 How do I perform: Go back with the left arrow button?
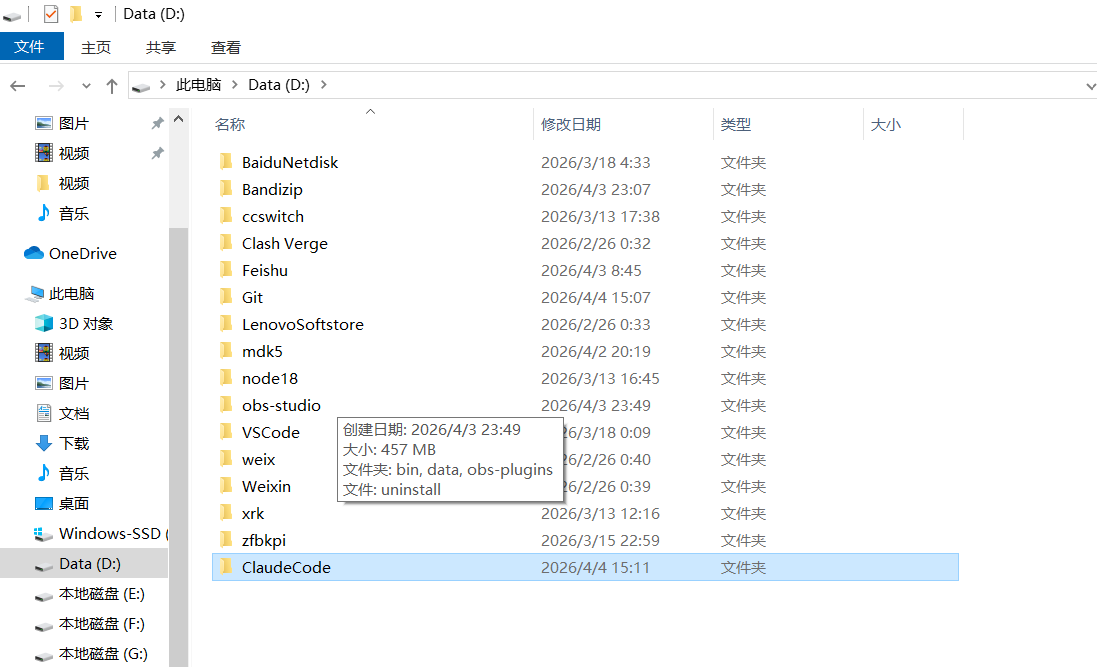pos(18,85)
